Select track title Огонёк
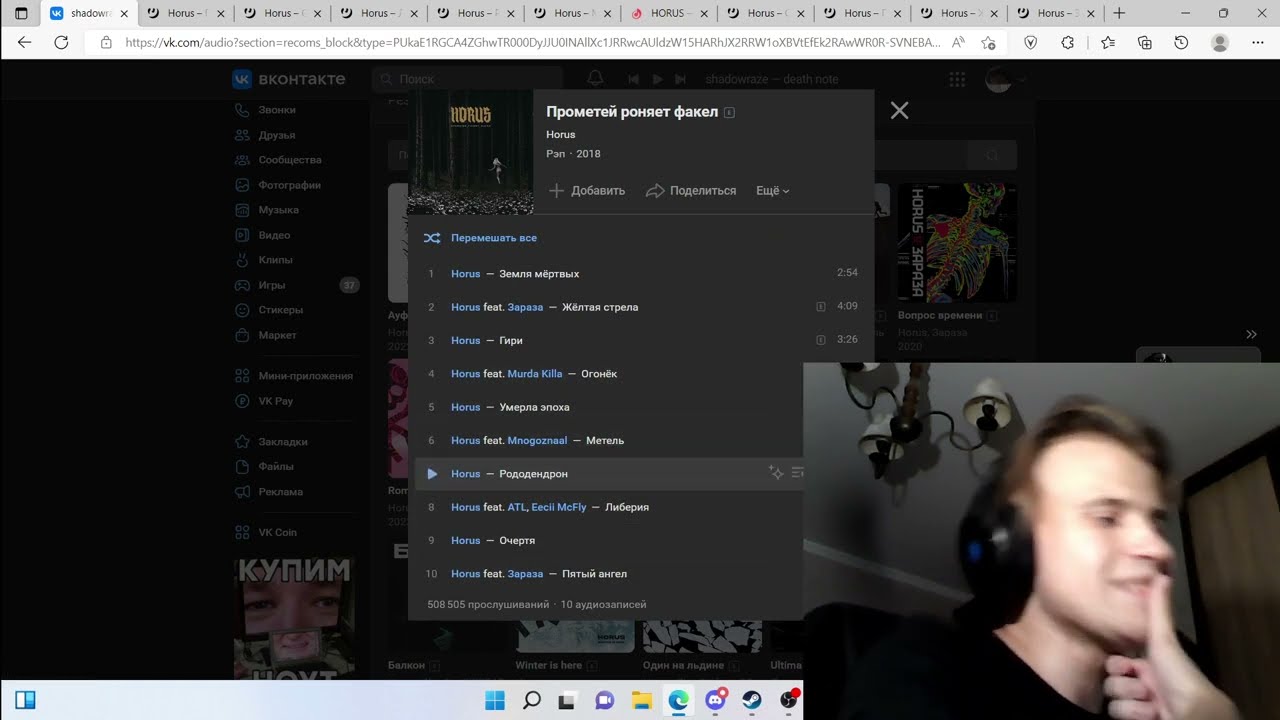Image resolution: width=1280 pixels, height=720 pixels. (x=599, y=374)
